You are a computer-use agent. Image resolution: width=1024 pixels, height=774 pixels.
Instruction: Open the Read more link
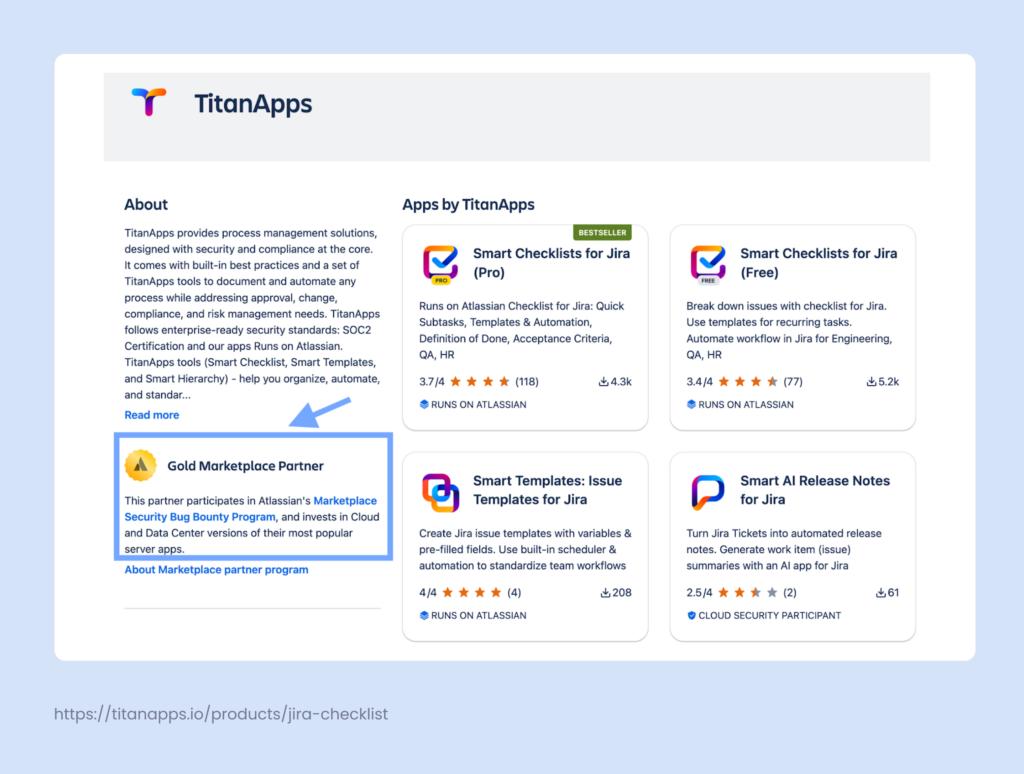pyautogui.click(x=151, y=414)
